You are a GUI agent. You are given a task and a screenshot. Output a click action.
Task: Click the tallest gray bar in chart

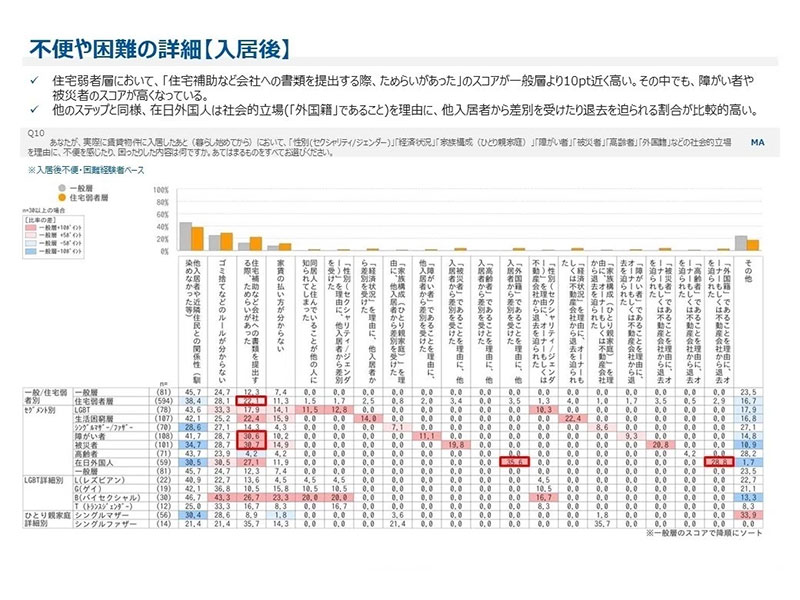click(186, 235)
